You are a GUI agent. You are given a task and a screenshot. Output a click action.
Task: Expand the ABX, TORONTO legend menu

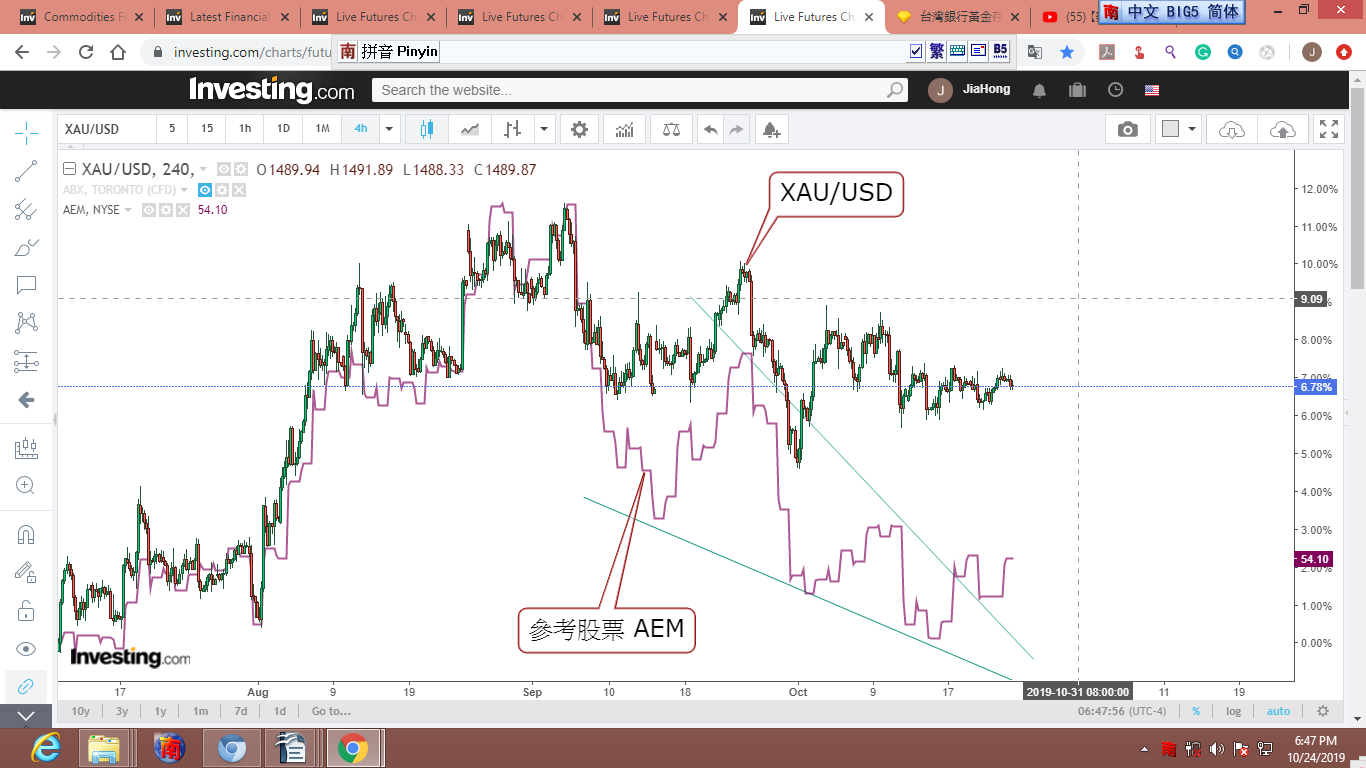coord(185,190)
